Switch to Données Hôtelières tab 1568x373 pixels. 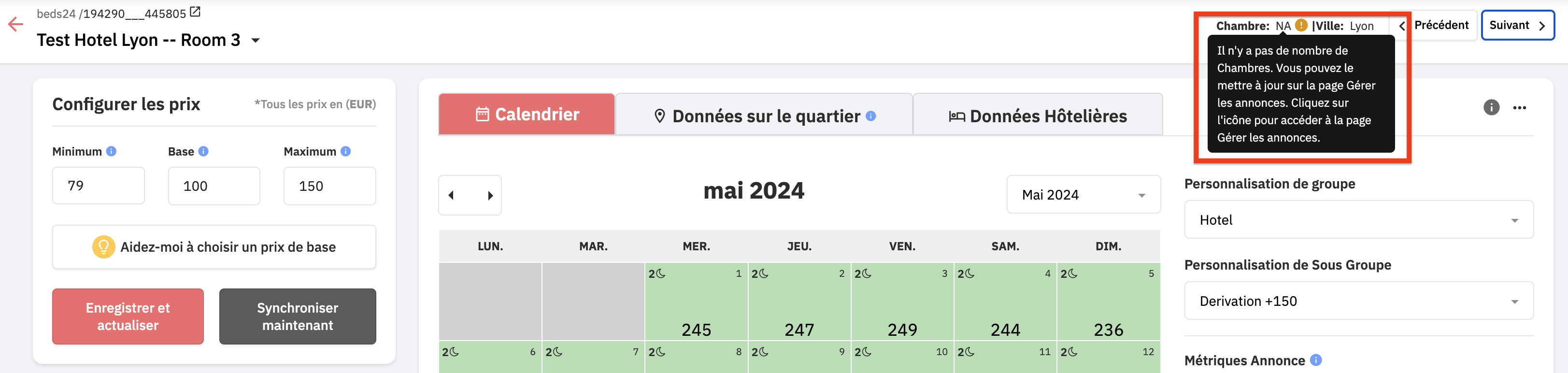click(1038, 115)
